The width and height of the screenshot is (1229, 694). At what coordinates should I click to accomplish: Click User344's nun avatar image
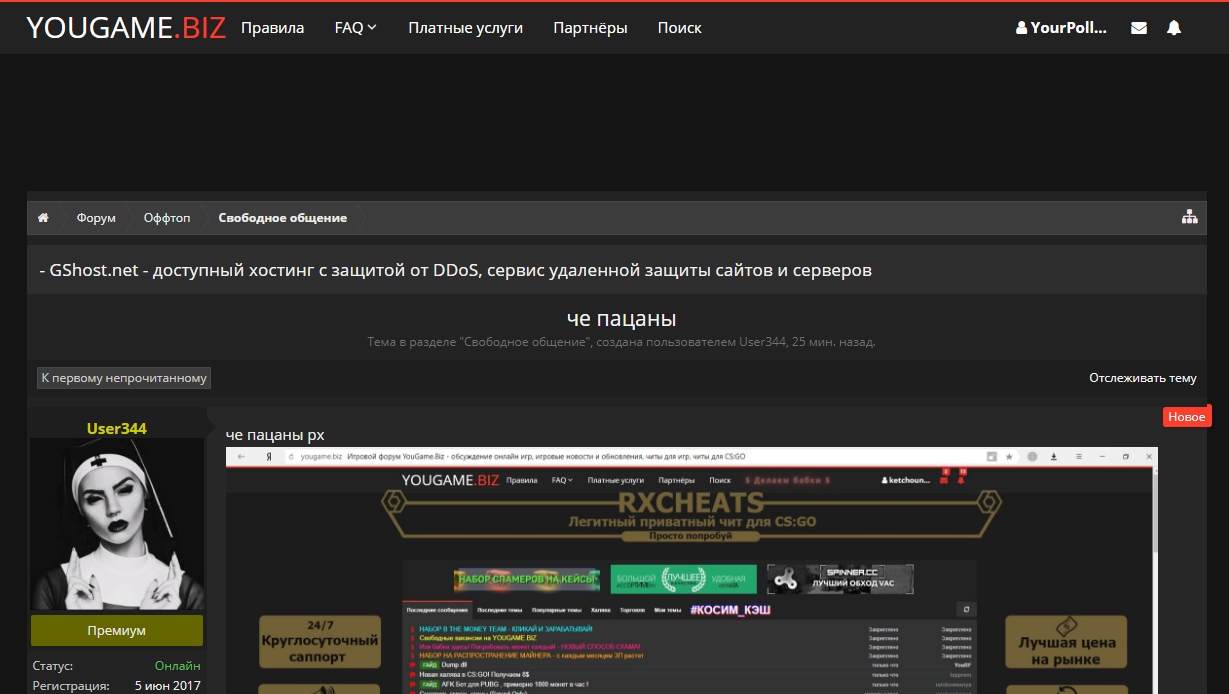tap(117, 525)
